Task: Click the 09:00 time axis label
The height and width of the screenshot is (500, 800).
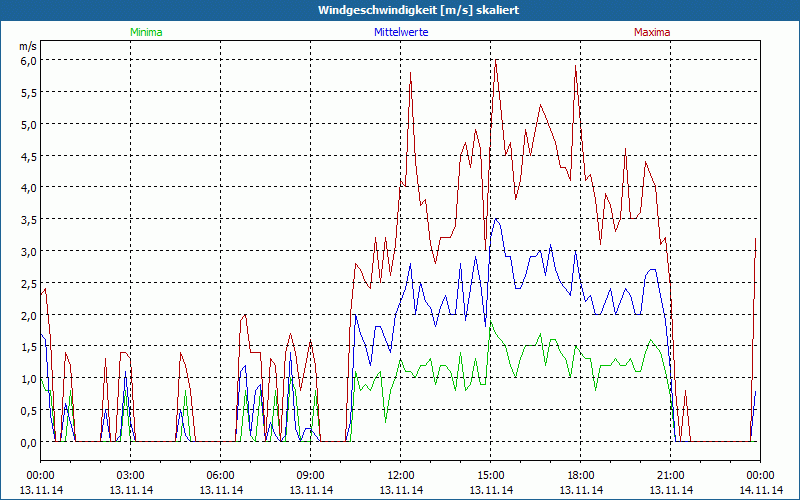Action: point(311,476)
